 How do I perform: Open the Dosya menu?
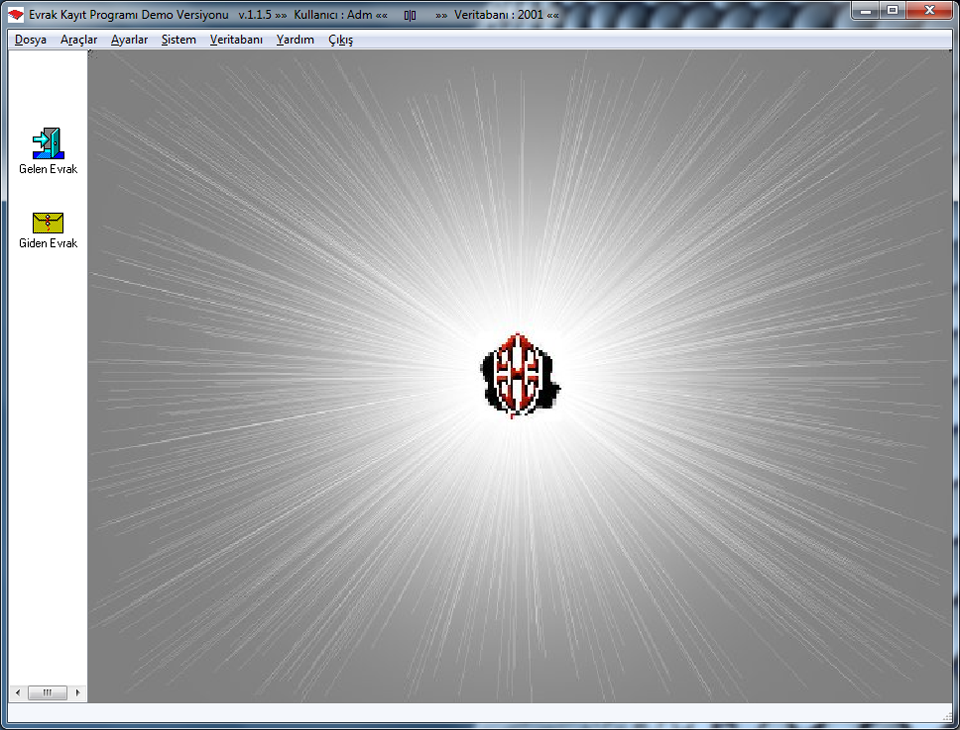pos(31,40)
